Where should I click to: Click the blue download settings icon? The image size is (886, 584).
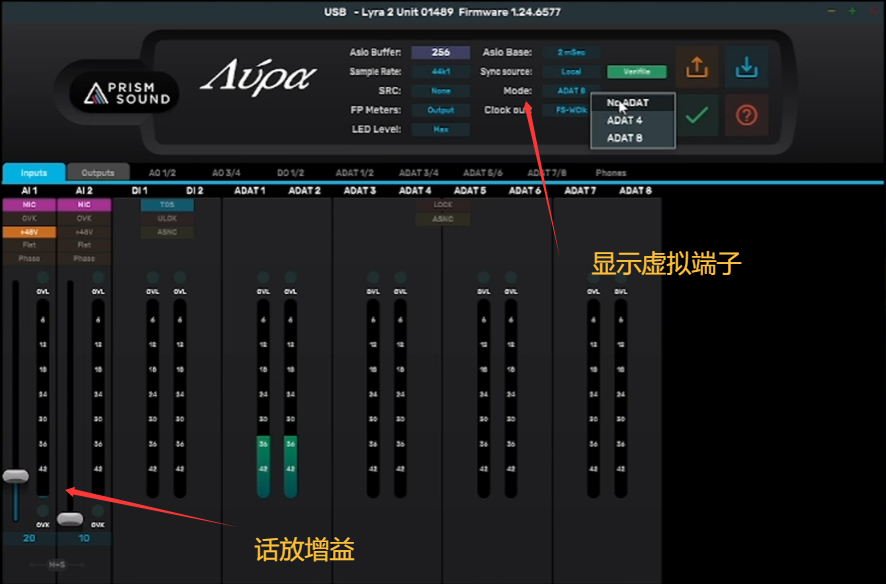[x=746, y=65]
